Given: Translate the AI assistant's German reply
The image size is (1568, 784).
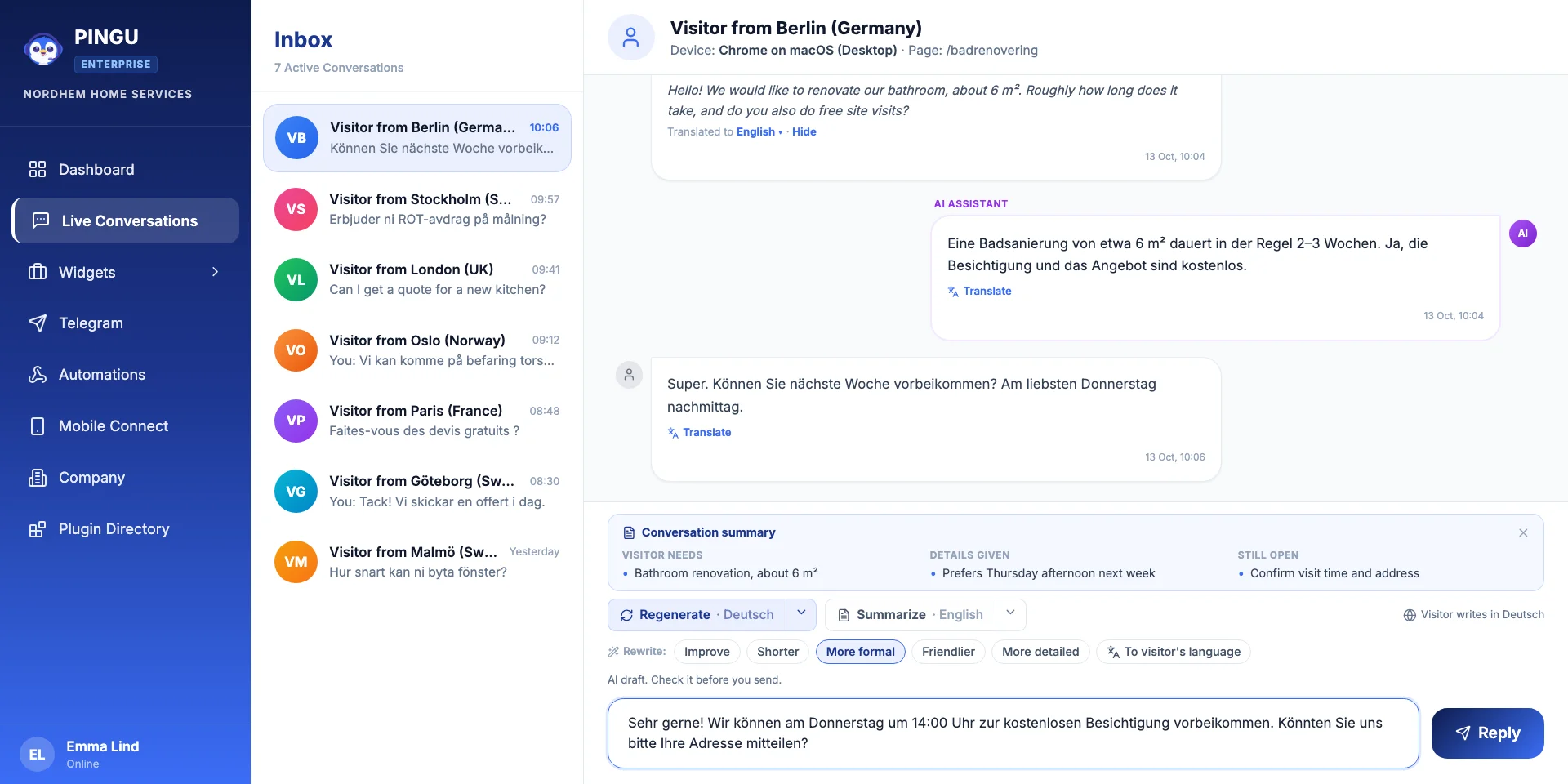Looking at the screenshot, I should [979, 292].
